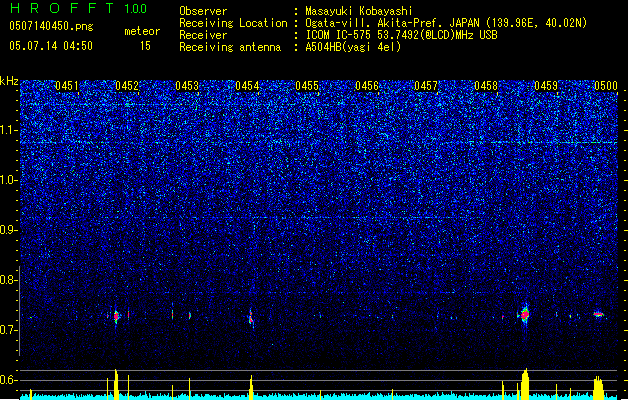The image size is (629, 400).
Task: Click the Receiving antenna label
Action: (230, 47)
